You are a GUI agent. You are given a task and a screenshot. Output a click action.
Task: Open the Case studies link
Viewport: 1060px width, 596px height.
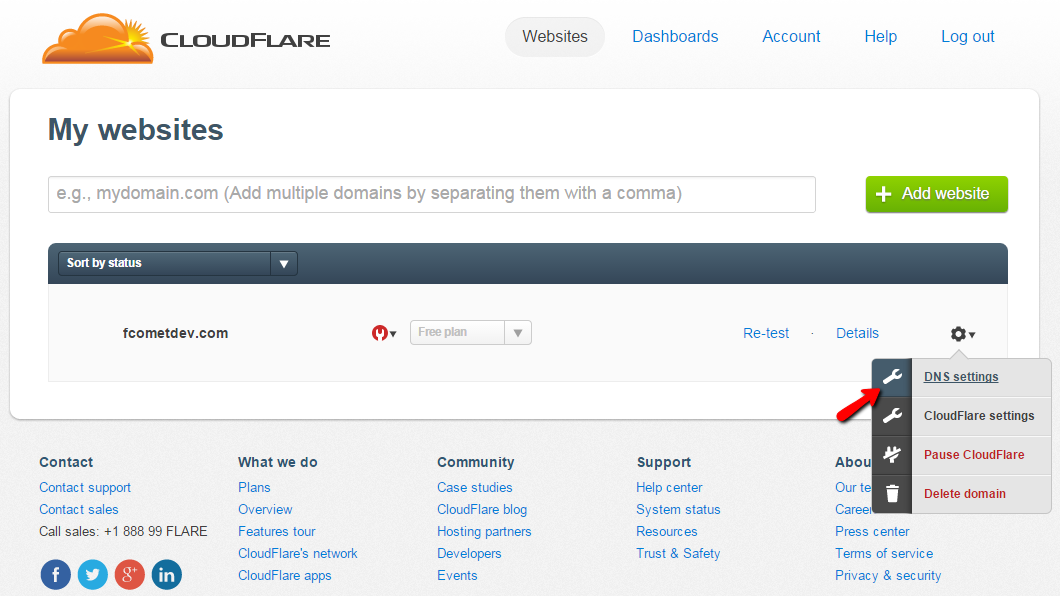click(x=475, y=487)
